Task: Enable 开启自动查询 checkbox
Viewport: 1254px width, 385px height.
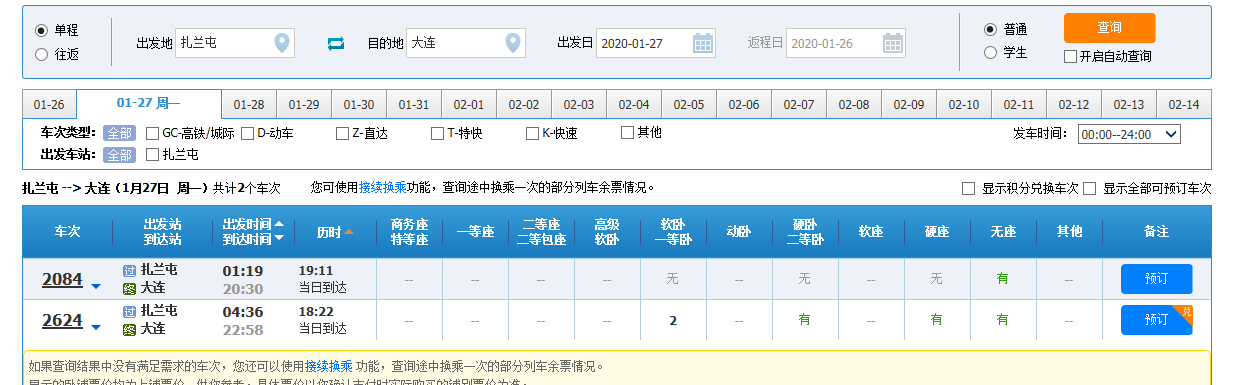Action: coord(1071,56)
